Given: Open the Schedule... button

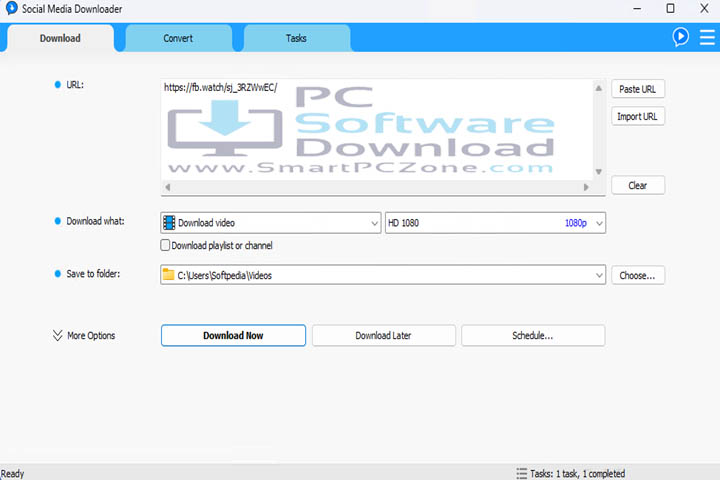Looking at the screenshot, I should 533,335.
